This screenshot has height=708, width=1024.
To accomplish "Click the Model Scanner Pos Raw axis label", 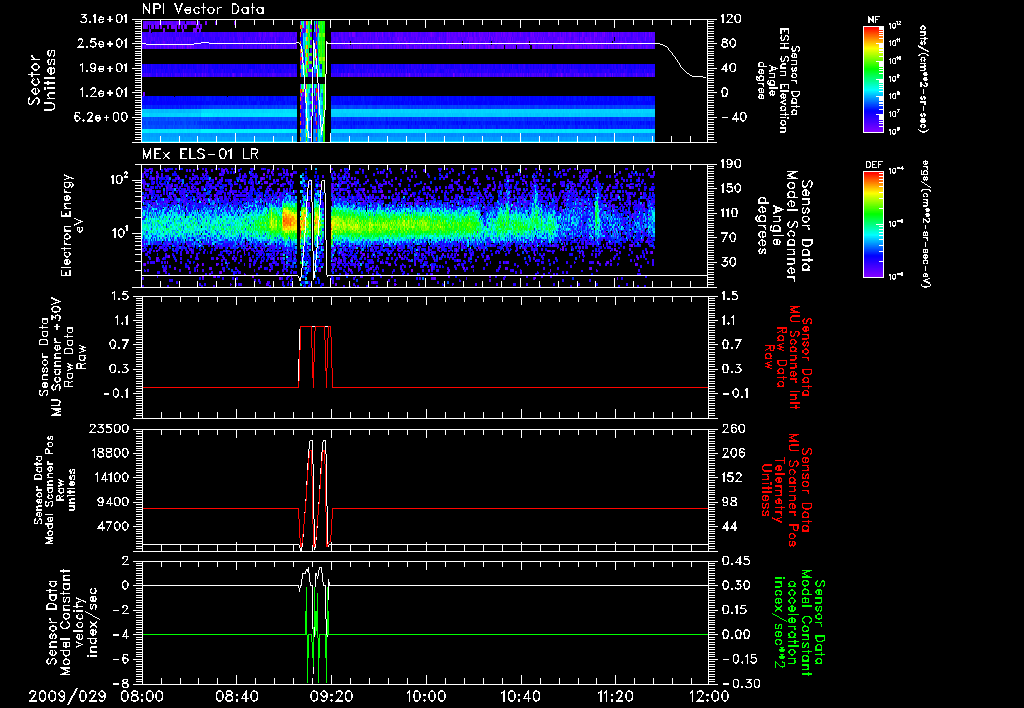I will coord(55,490).
